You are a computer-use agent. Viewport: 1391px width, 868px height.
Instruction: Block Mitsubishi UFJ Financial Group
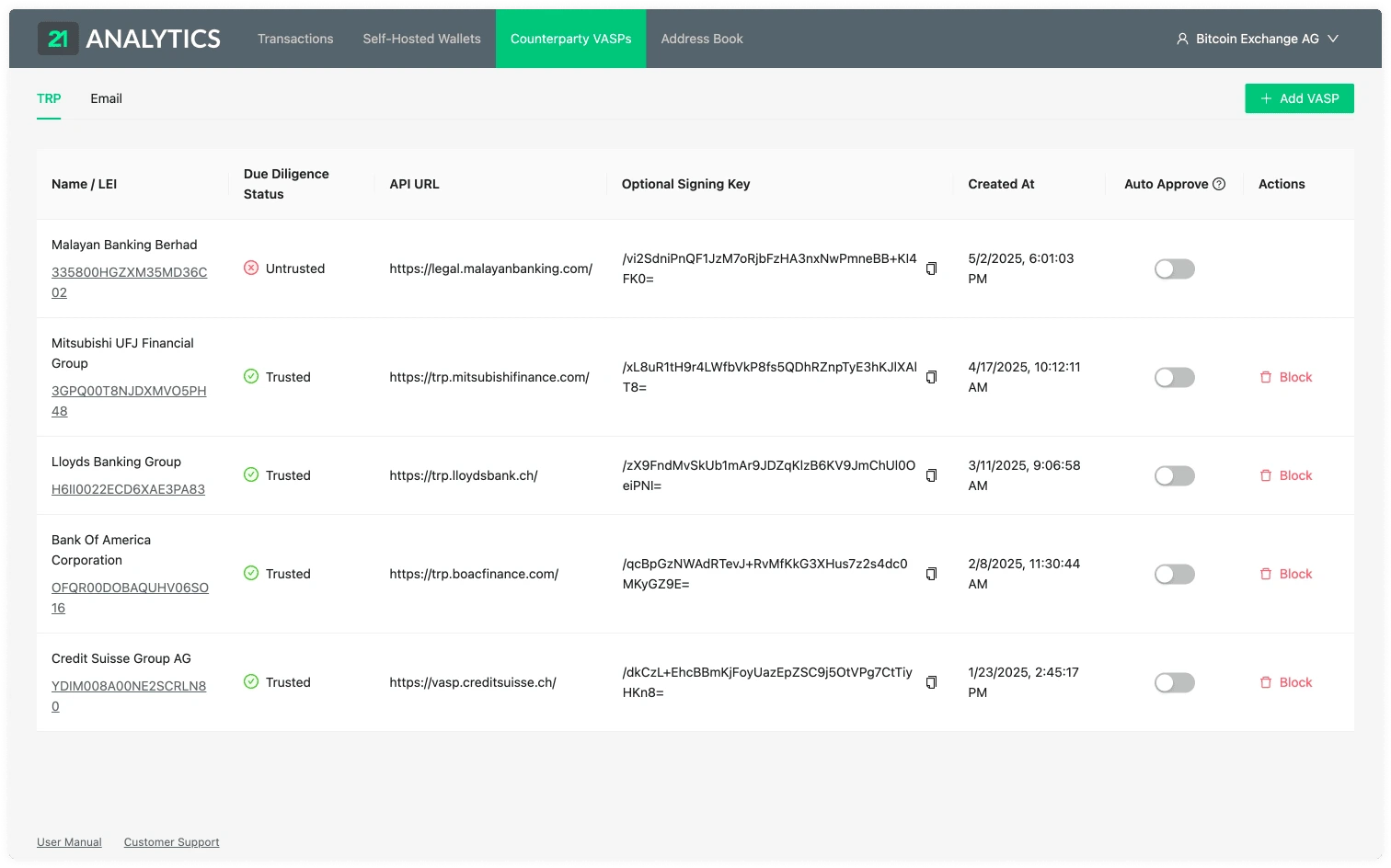1286,377
